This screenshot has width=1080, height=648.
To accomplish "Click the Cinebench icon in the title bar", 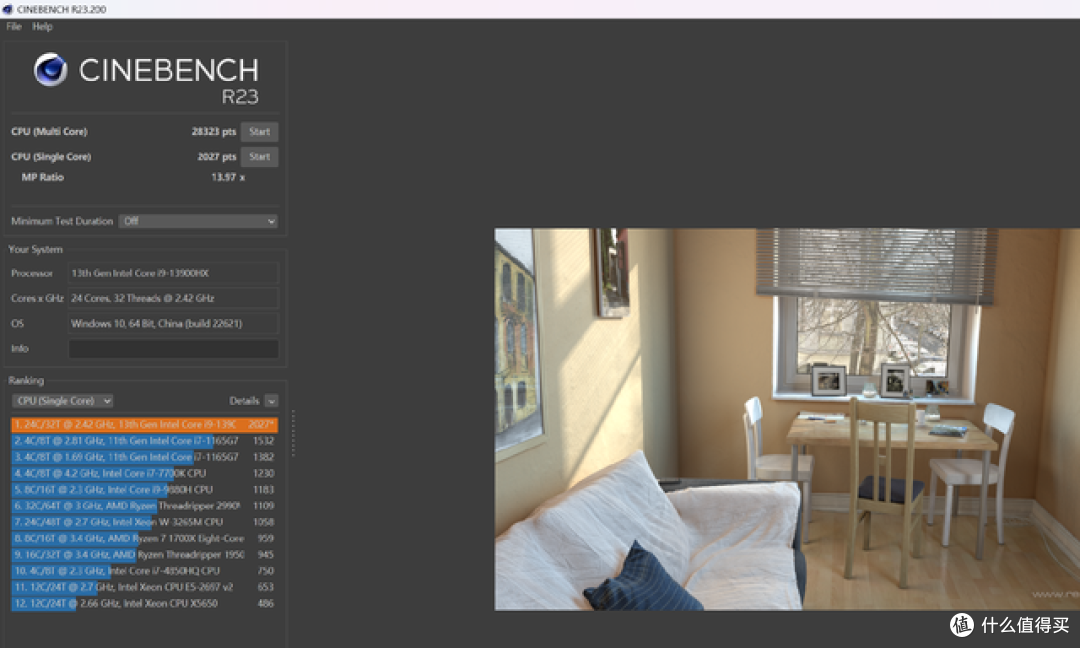I will (x=8, y=9).
